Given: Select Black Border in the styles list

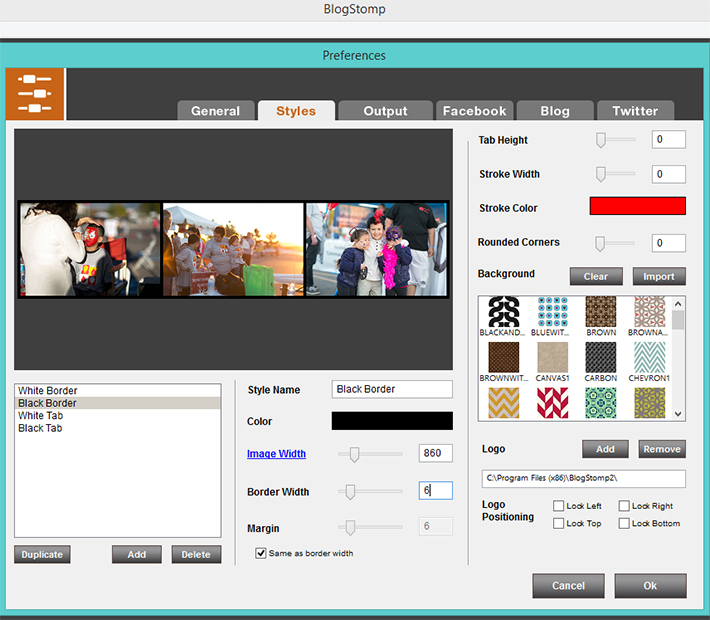Looking at the screenshot, I should tap(118, 403).
